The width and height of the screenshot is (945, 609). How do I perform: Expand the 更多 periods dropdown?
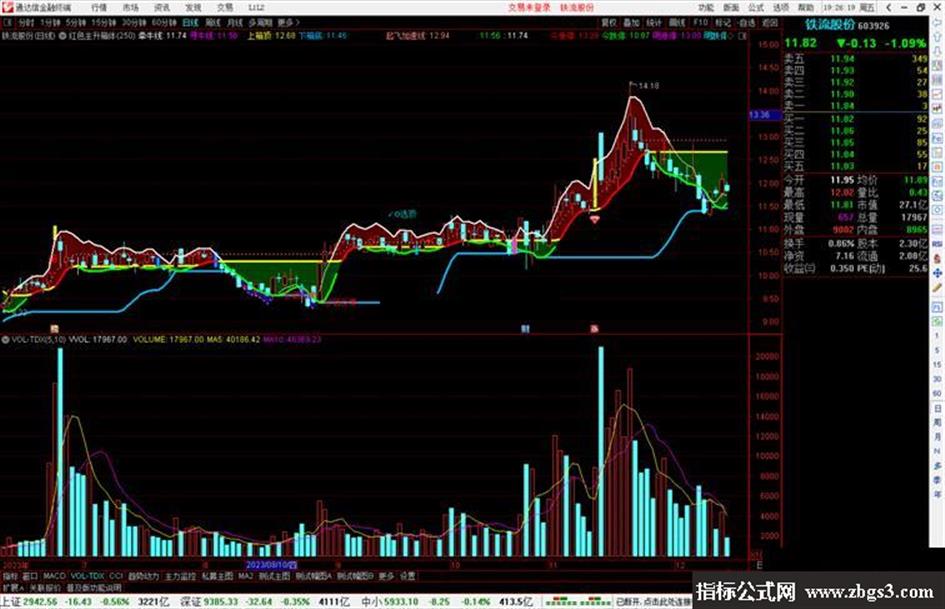click(x=287, y=22)
